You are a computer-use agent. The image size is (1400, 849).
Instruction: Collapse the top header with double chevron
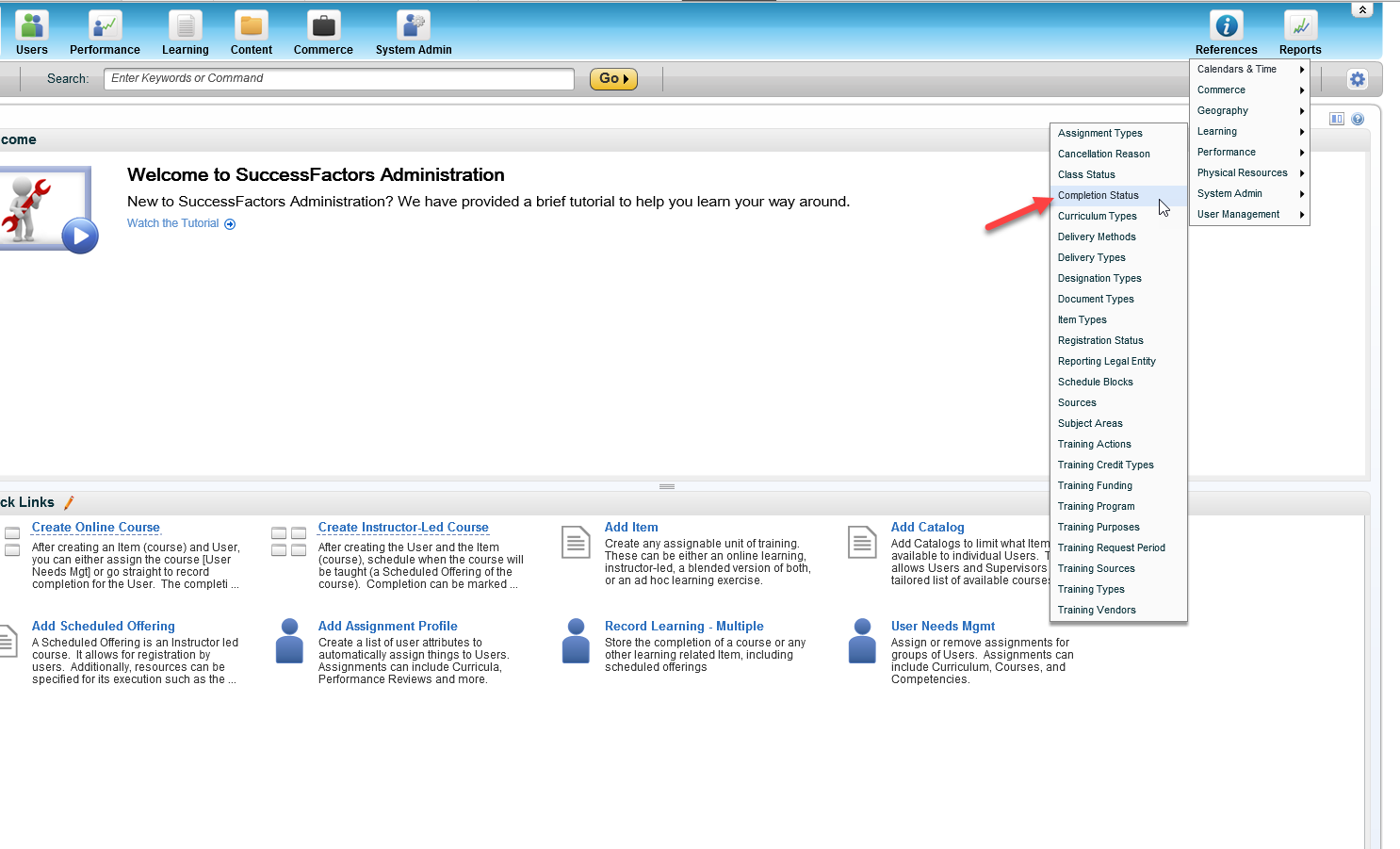1362,9
